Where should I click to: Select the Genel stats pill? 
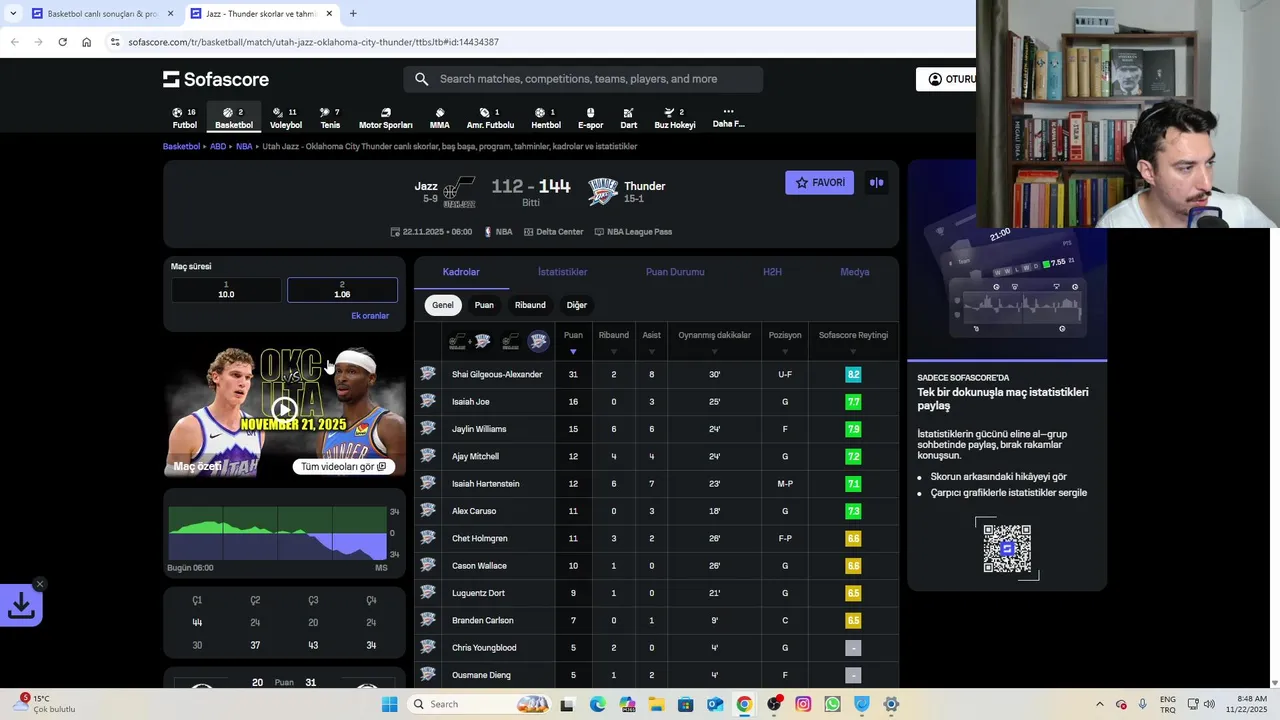tap(443, 305)
